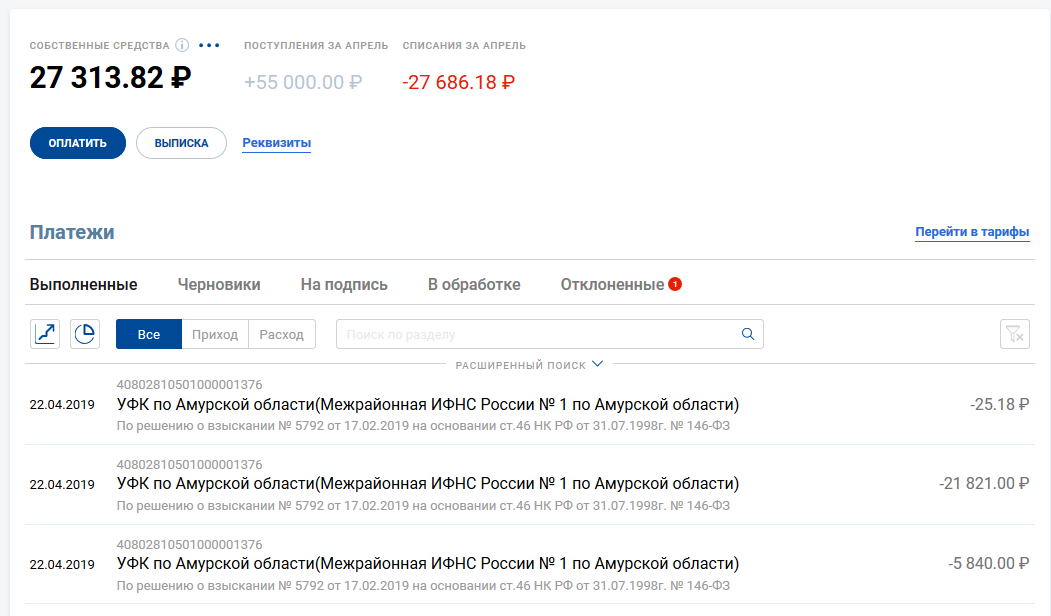Open the Реквизиты link

tap(277, 143)
